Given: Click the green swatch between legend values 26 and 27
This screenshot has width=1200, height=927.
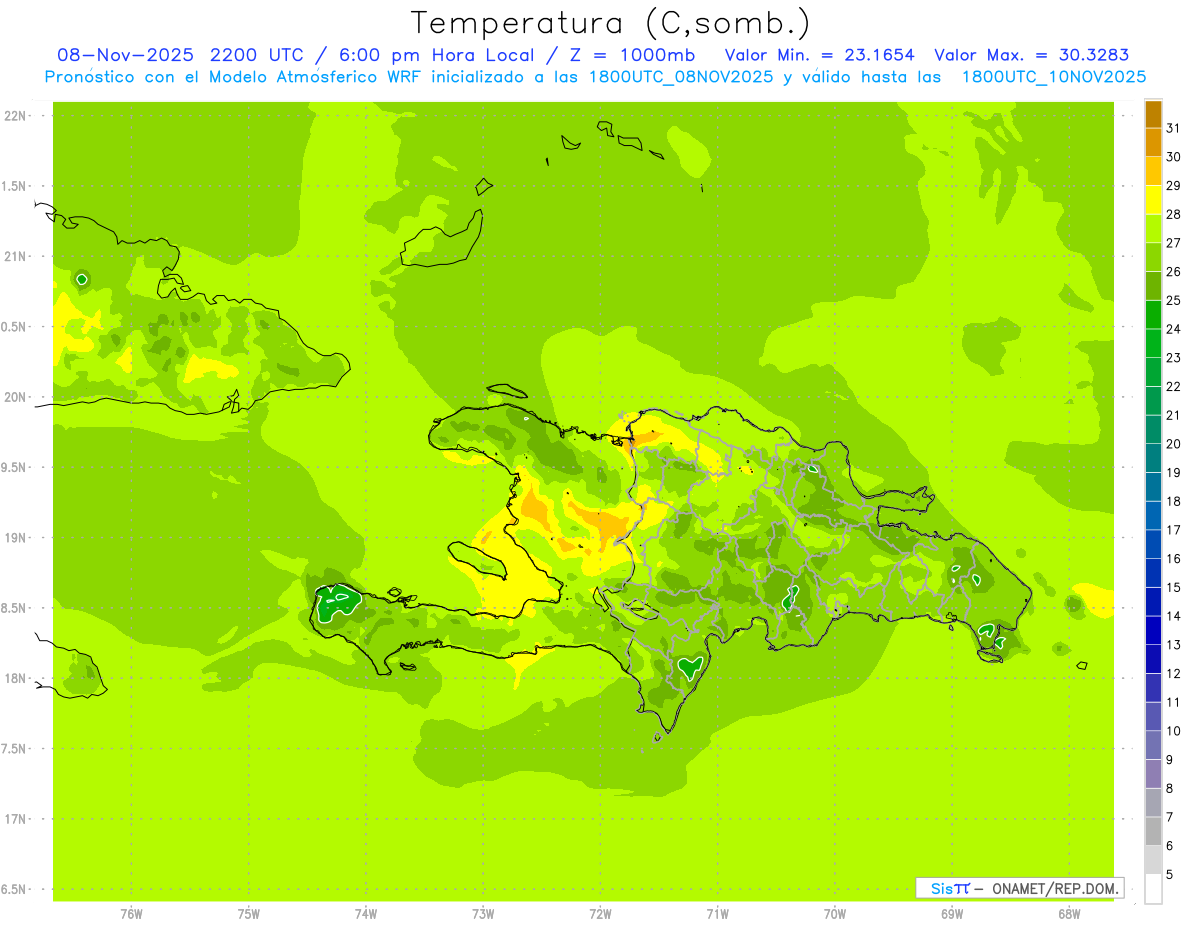Looking at the screenshot, I should [1153, 257].
